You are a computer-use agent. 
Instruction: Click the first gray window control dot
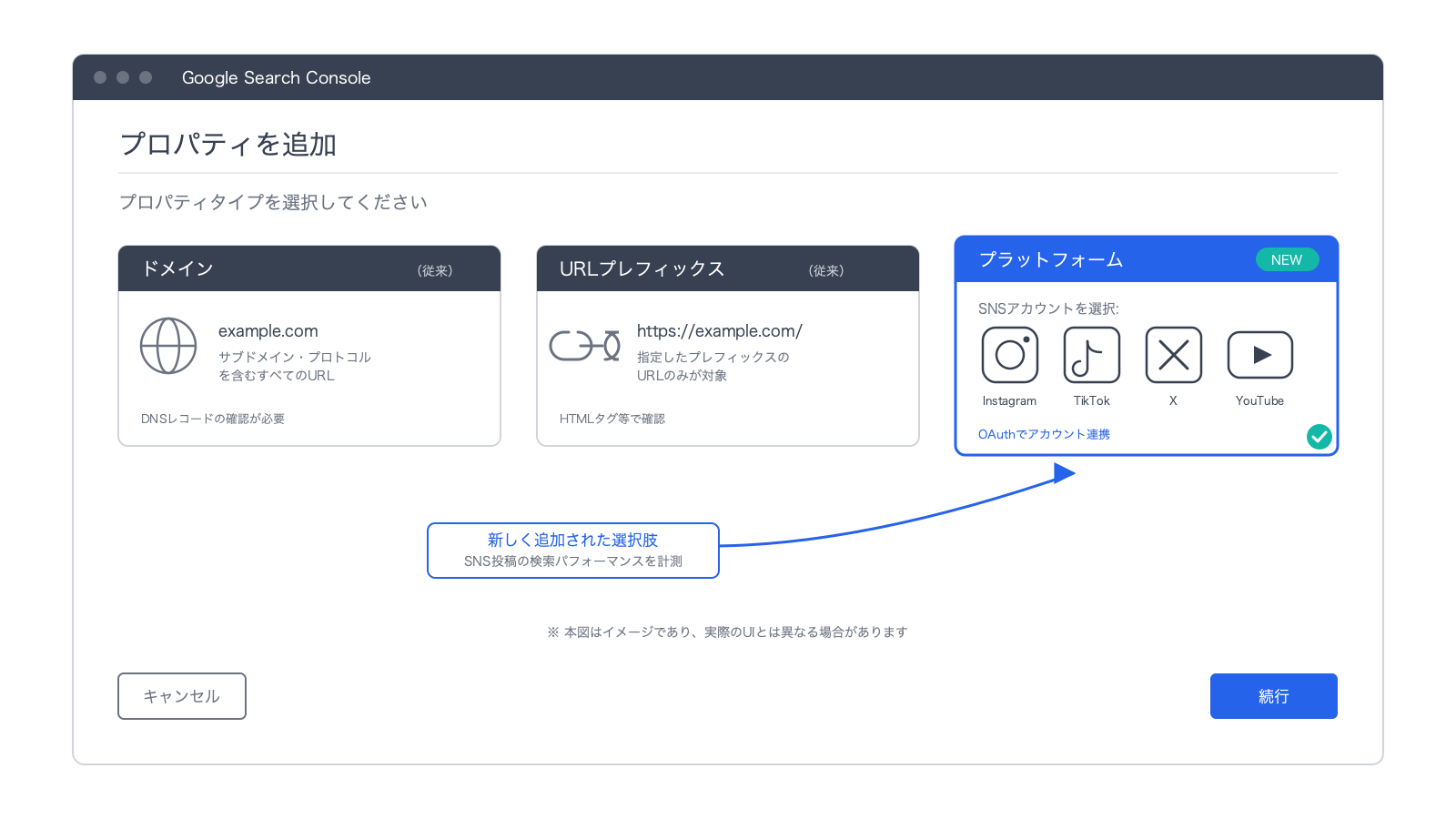(100, 77)
